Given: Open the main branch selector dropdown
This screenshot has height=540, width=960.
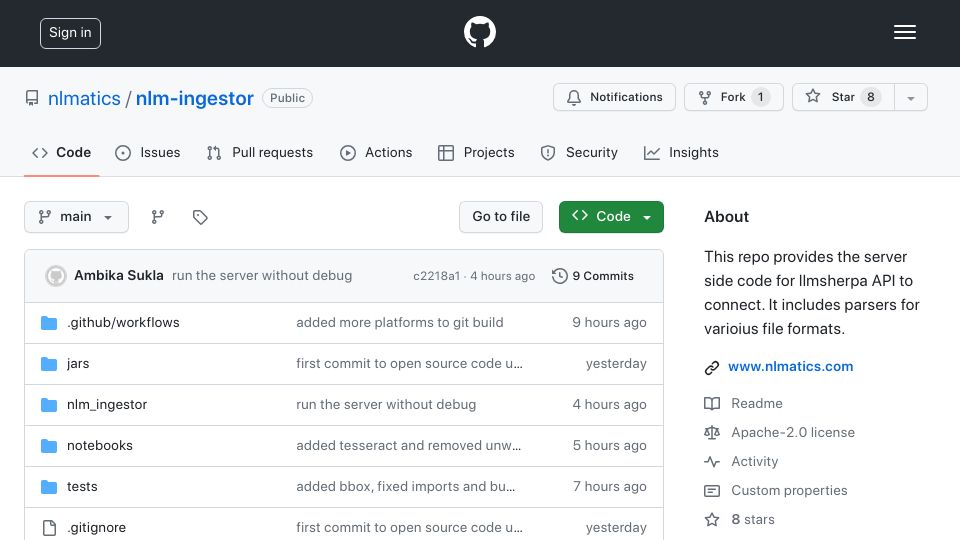Looking at the screenshot, I should point(77,217).
